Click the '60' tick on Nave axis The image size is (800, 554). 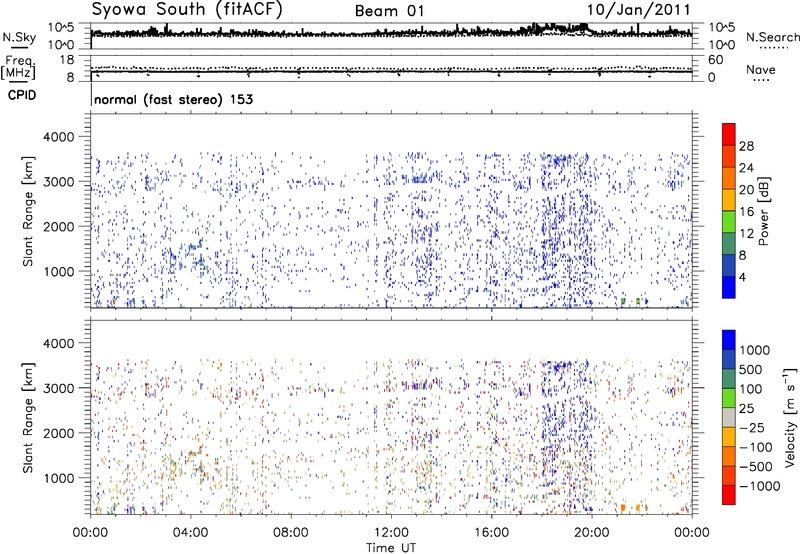coord(715,60)
